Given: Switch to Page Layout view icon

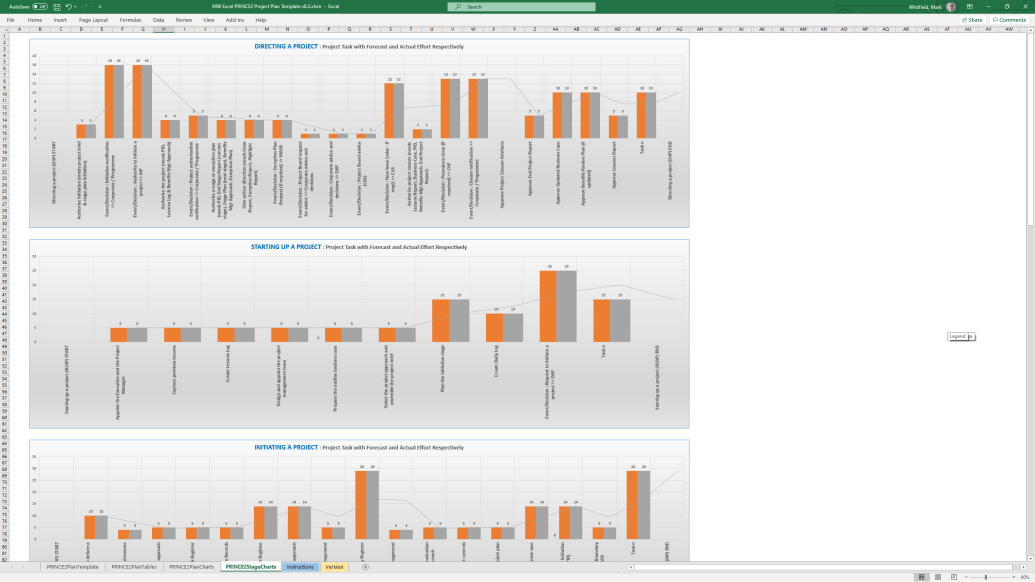Looking at the screenshot, I should pyautogui.click(x=936, y=577).
